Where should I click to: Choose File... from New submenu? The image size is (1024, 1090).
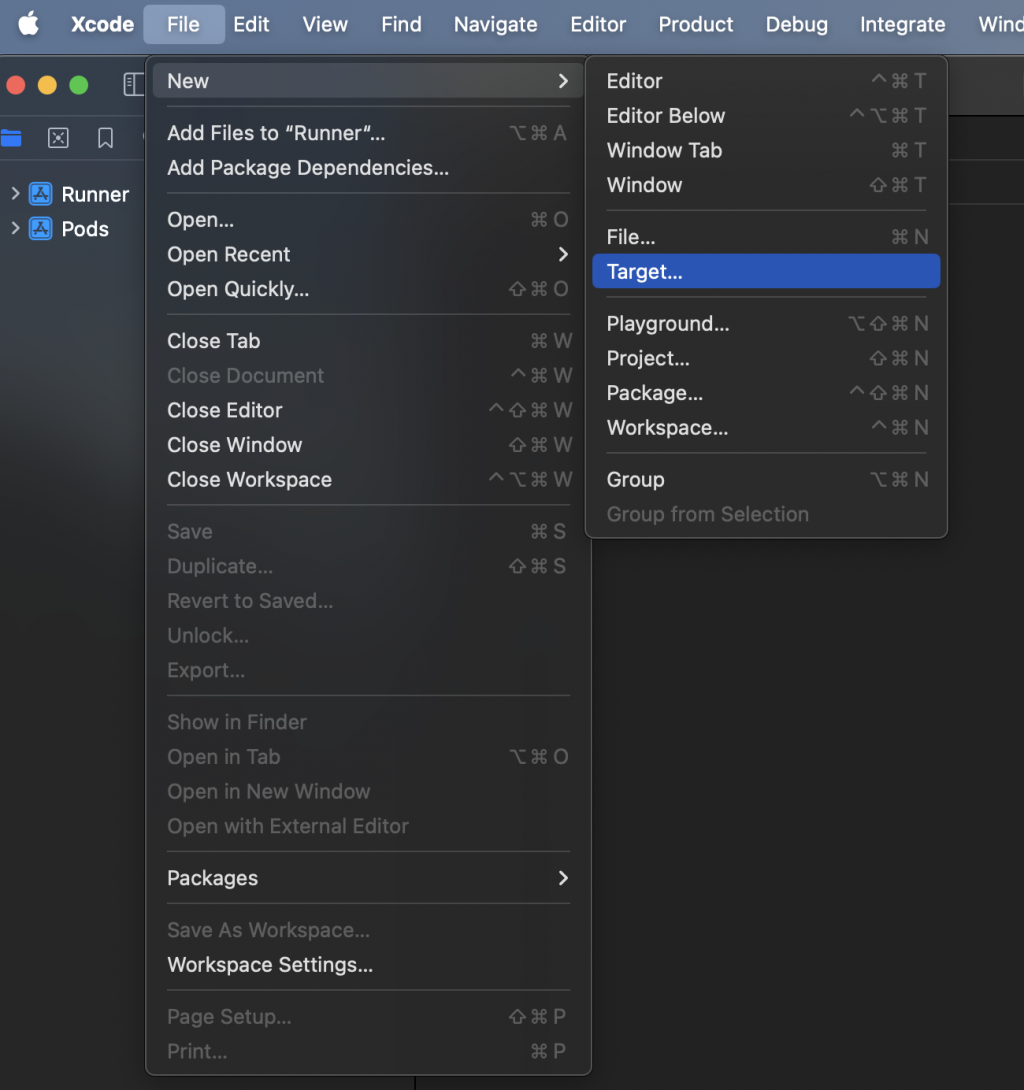click(x=766, y=237)
